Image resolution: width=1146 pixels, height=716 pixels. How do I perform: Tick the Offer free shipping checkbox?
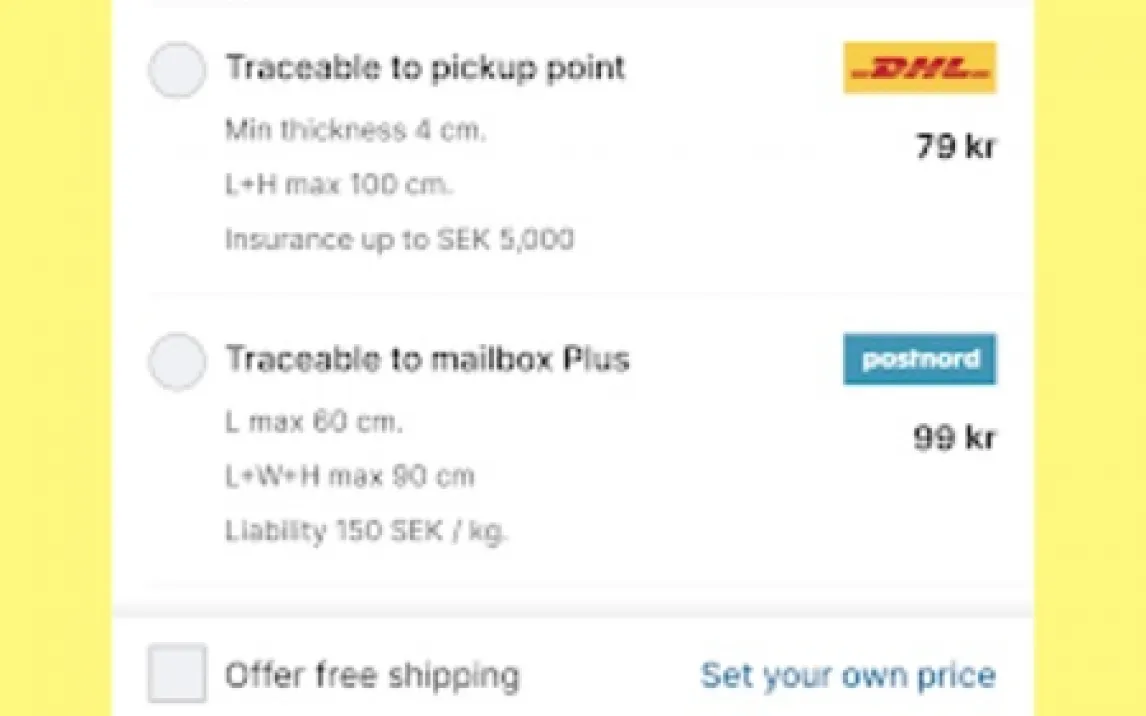coord(177,673)
